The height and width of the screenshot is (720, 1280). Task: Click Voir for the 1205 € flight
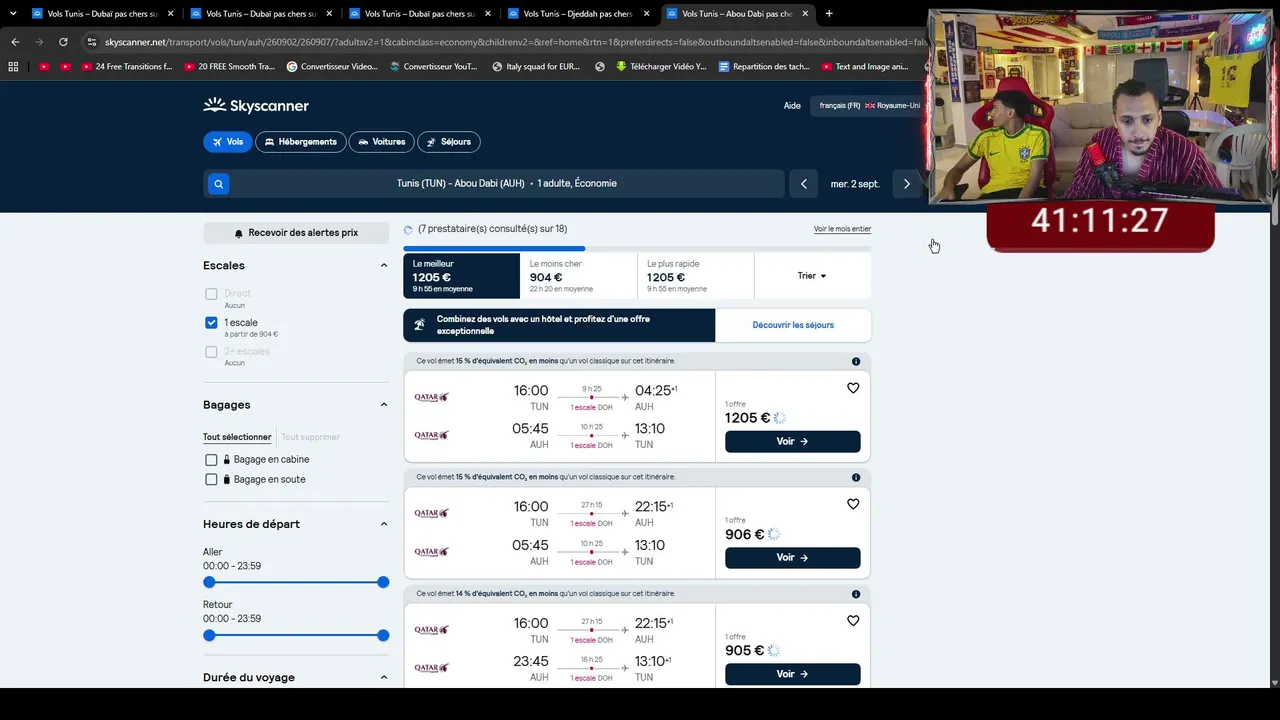click(792, 441)
